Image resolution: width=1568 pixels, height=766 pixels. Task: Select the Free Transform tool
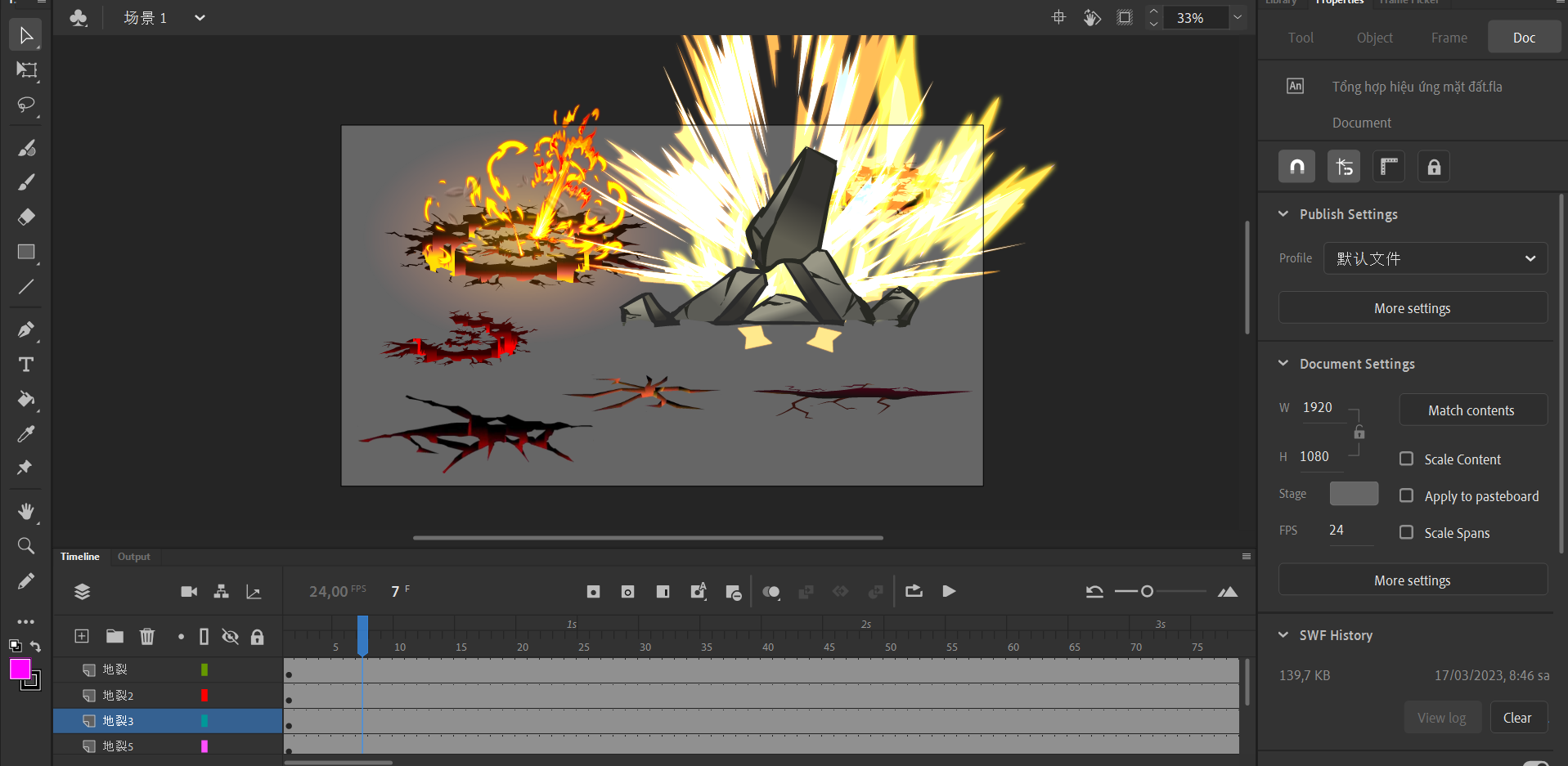tap(26, 70)
